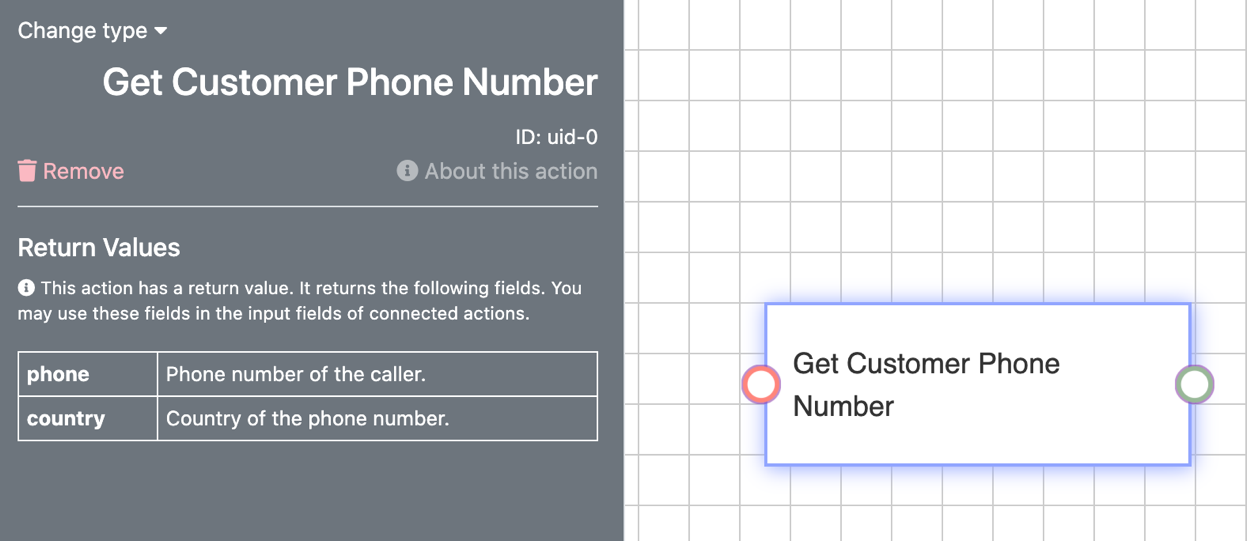Click the green output connector on the node
1247x541 pixels.
tap(1194, 384)
